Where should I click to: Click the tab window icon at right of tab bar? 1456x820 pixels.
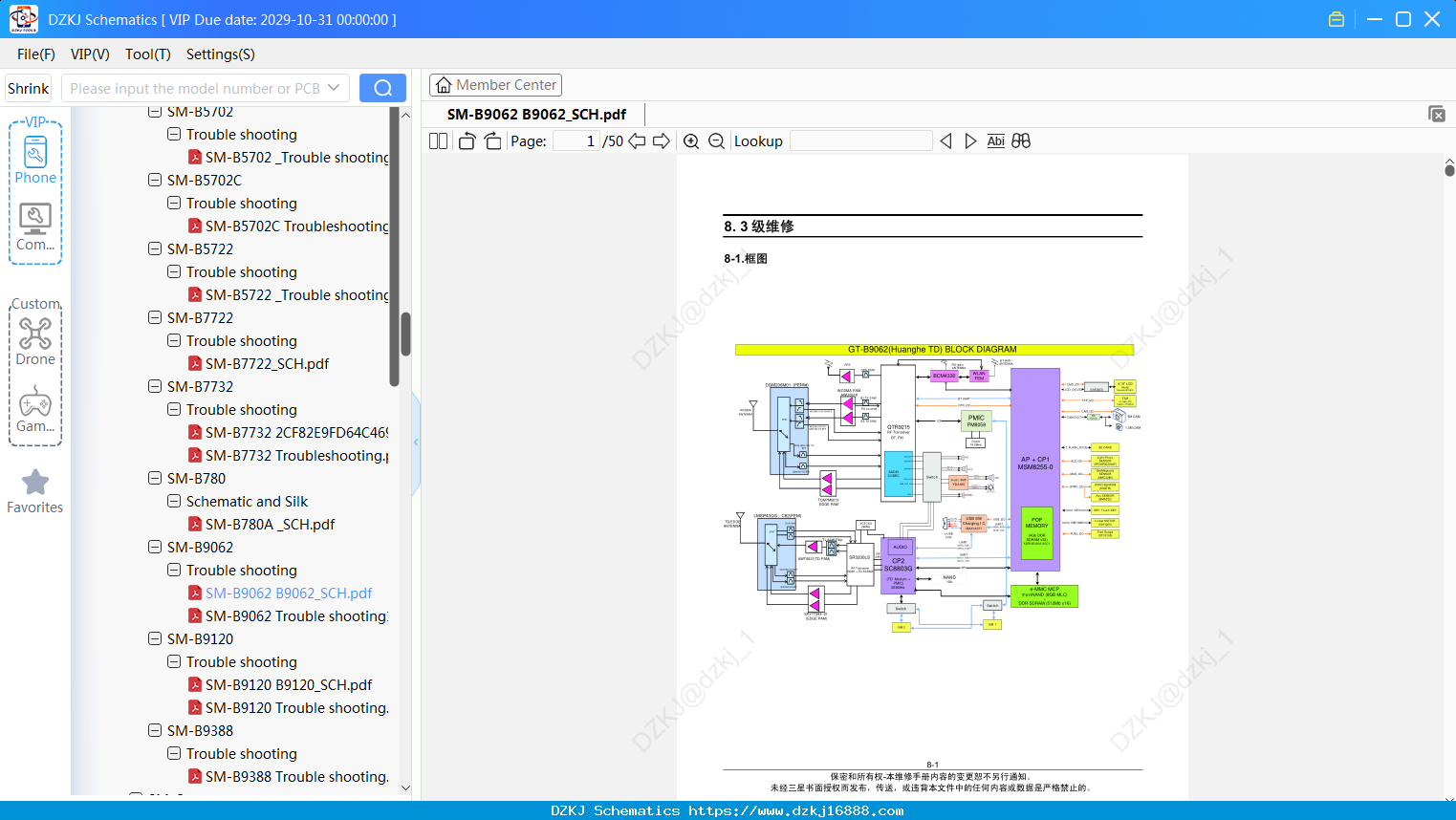point(1436,114)
